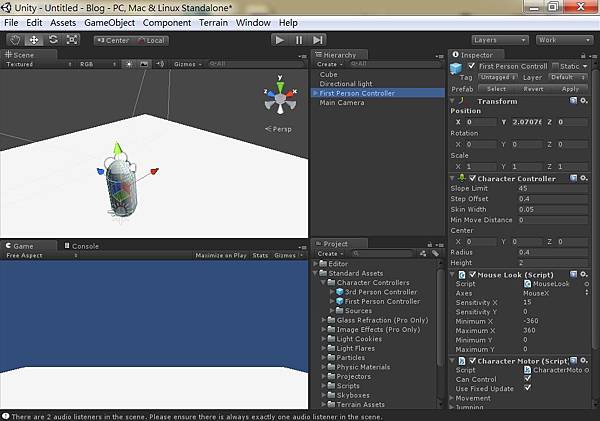Click the Project search by label icon

[x=435, y=253]
